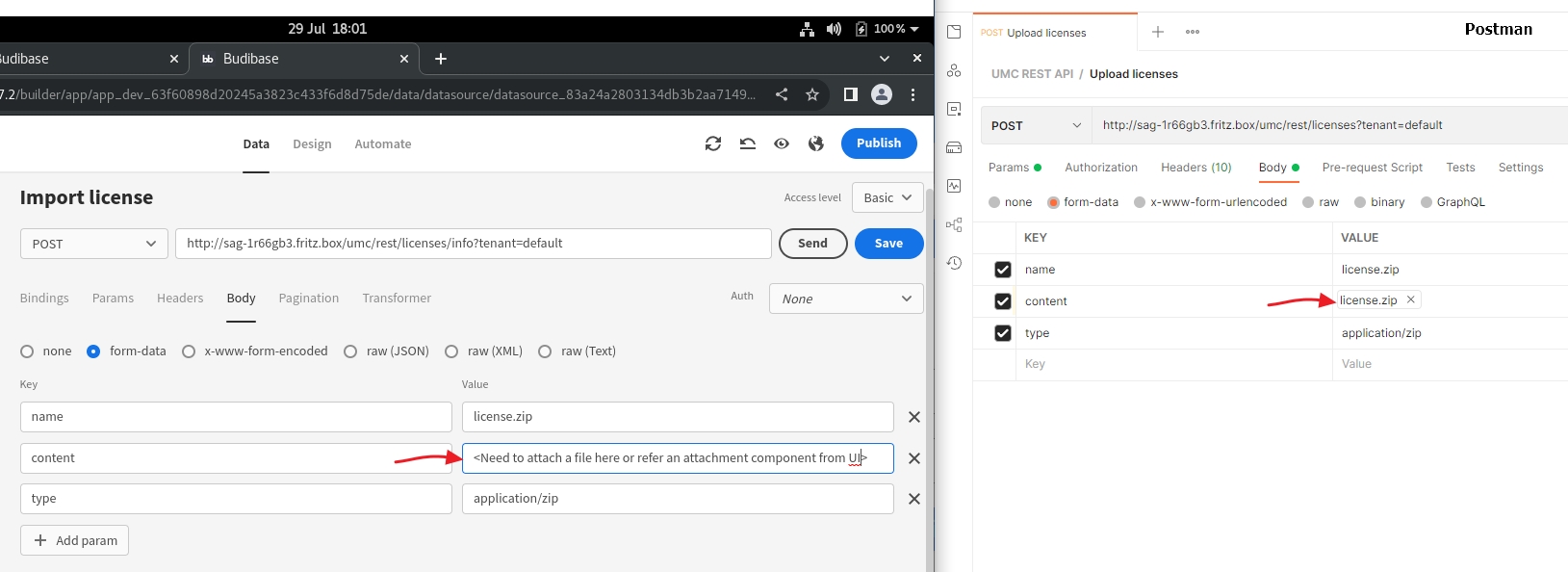Screen dimensions: 1568x572
Task: Select raw (Text) radio in Budibase
Action: pos(545,351)
